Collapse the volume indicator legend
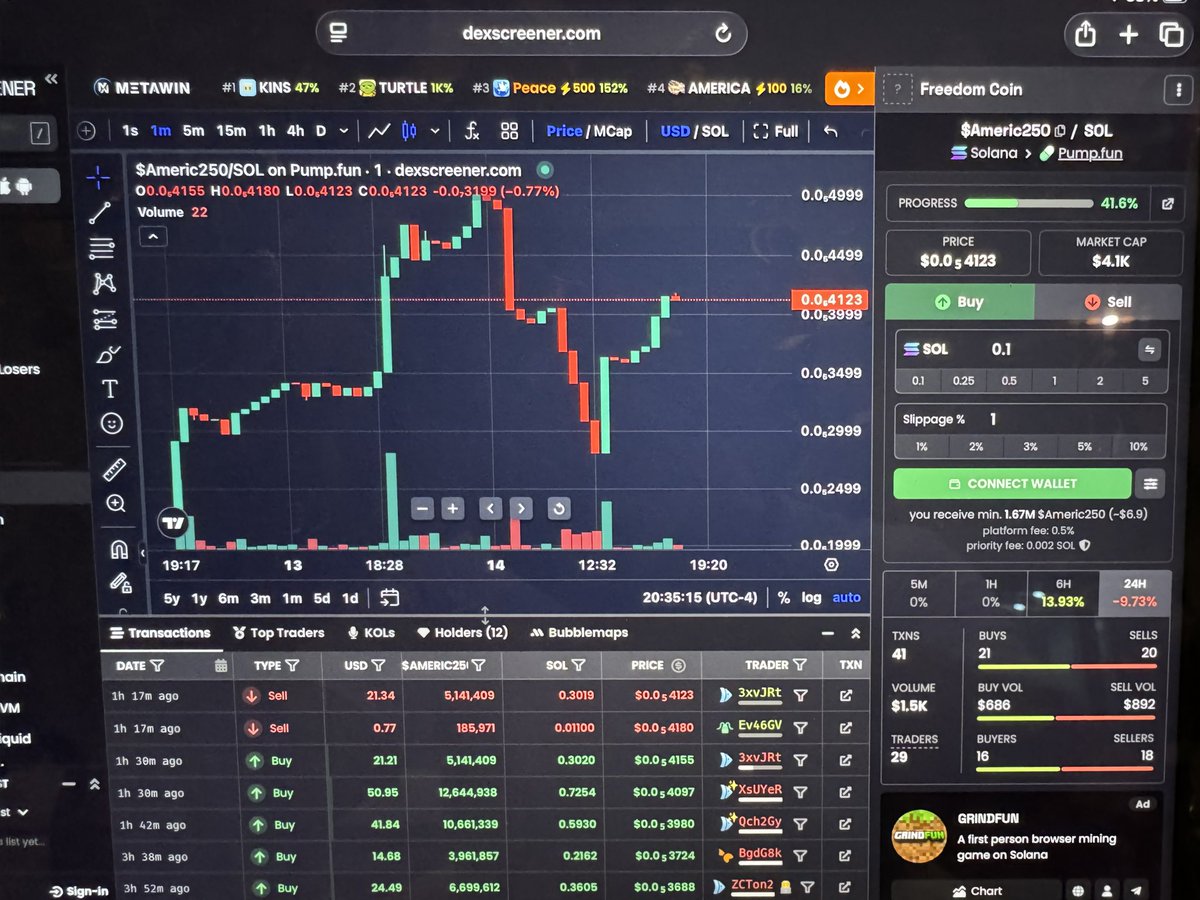 pyautogui.click(x=153, y=237)
